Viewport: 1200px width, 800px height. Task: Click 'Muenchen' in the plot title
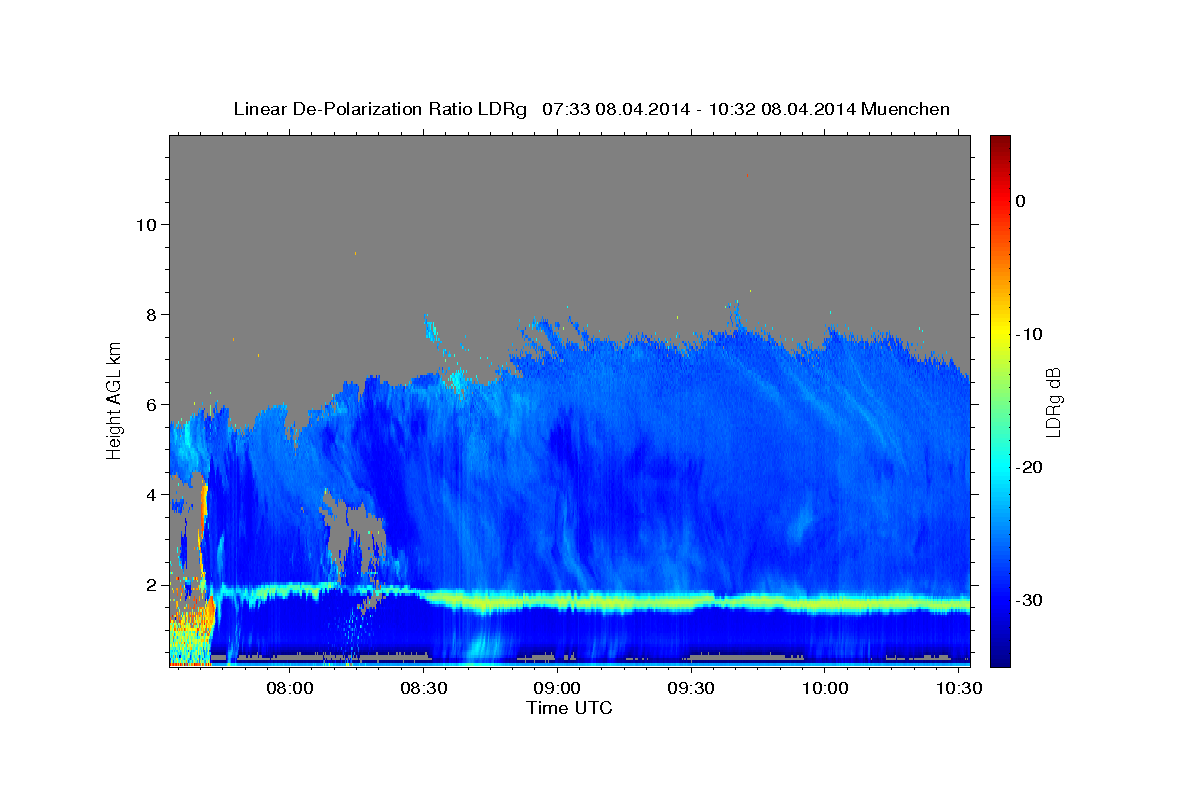[907, 109]
